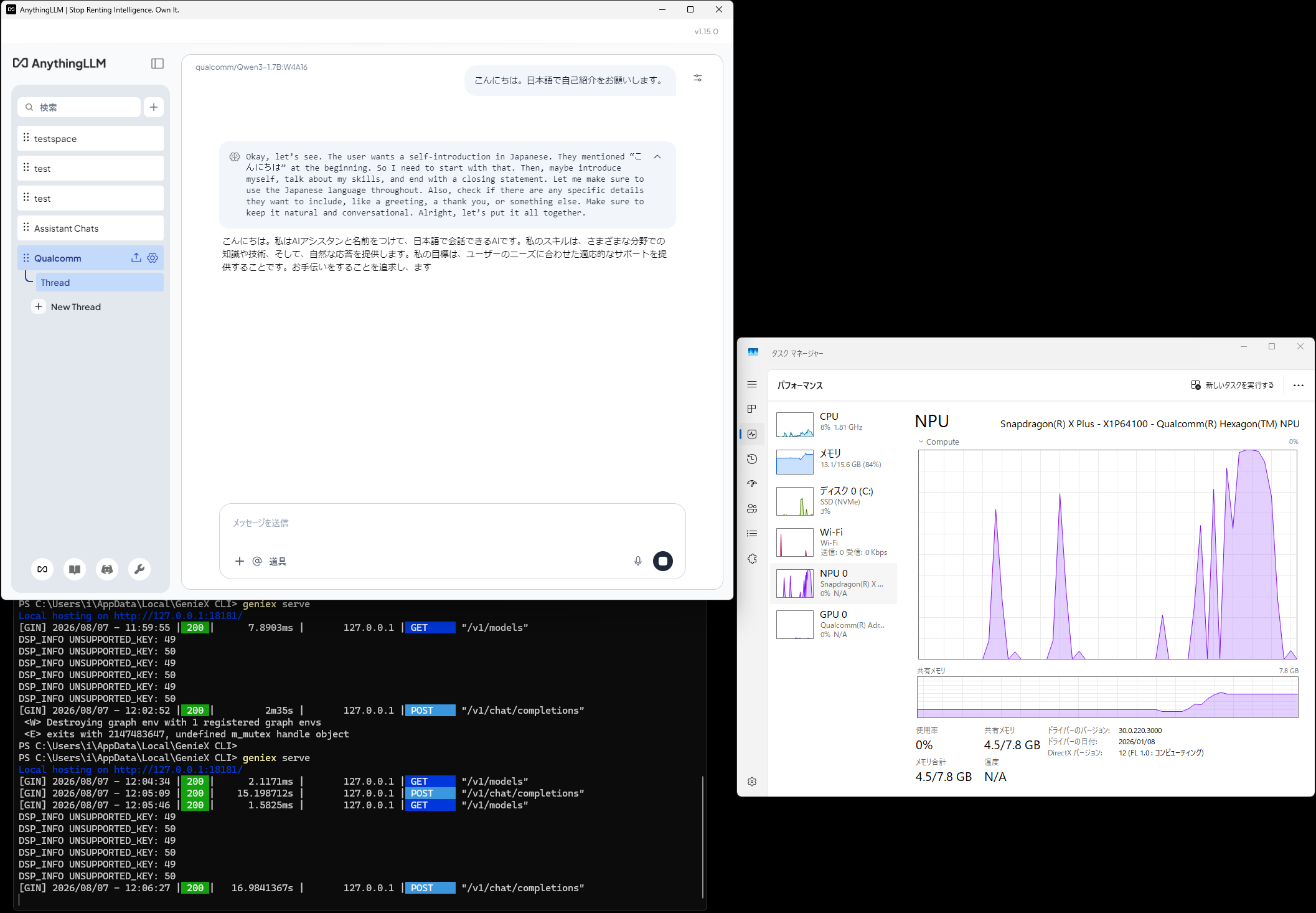Open the Discord icon in the sidebar footer
The width and height of the screenshot is (1316, 913).
pyautogui.click(x=107, y=569)
